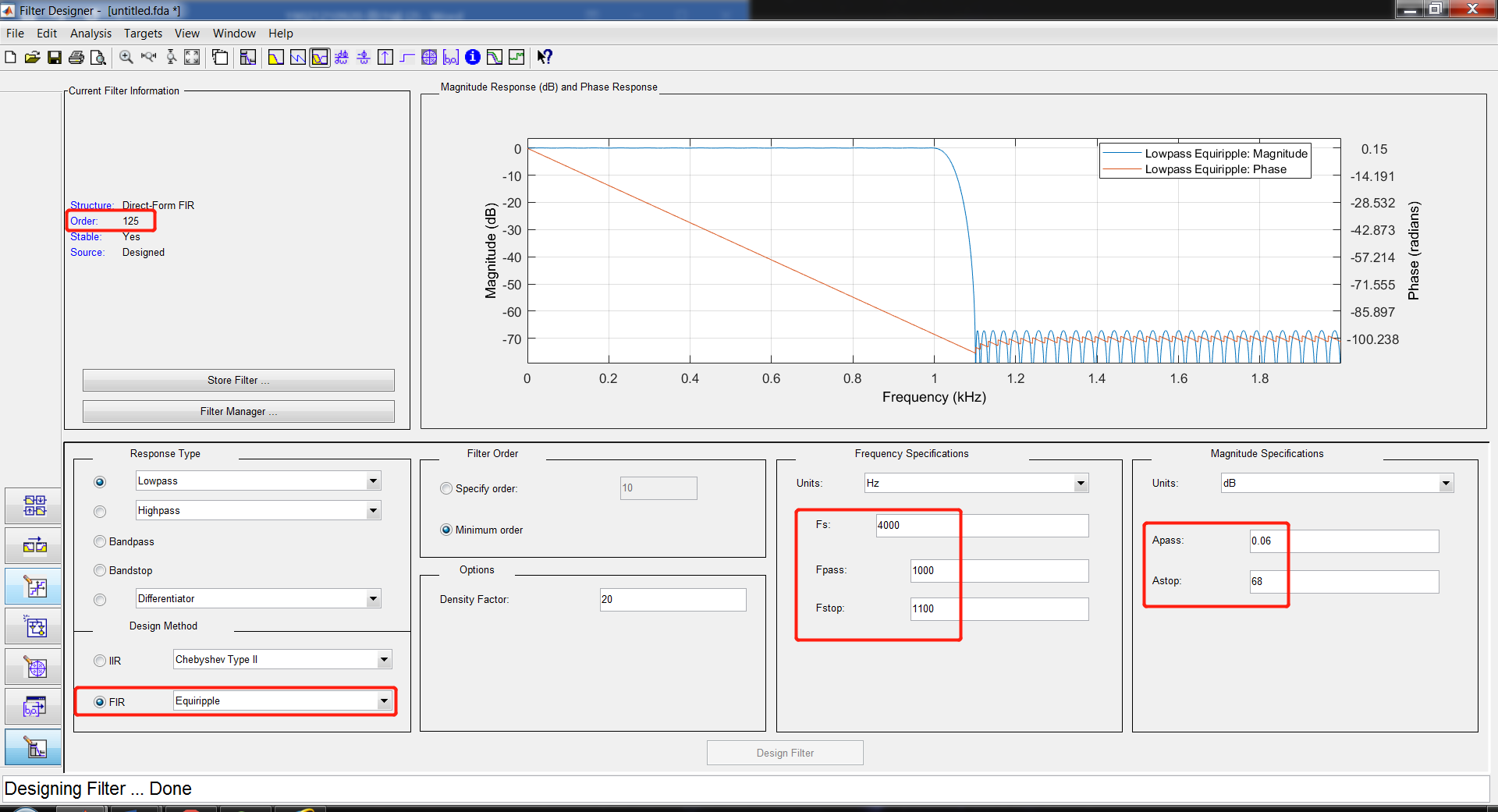Open the Analysis menu

(x=91, y=34)
